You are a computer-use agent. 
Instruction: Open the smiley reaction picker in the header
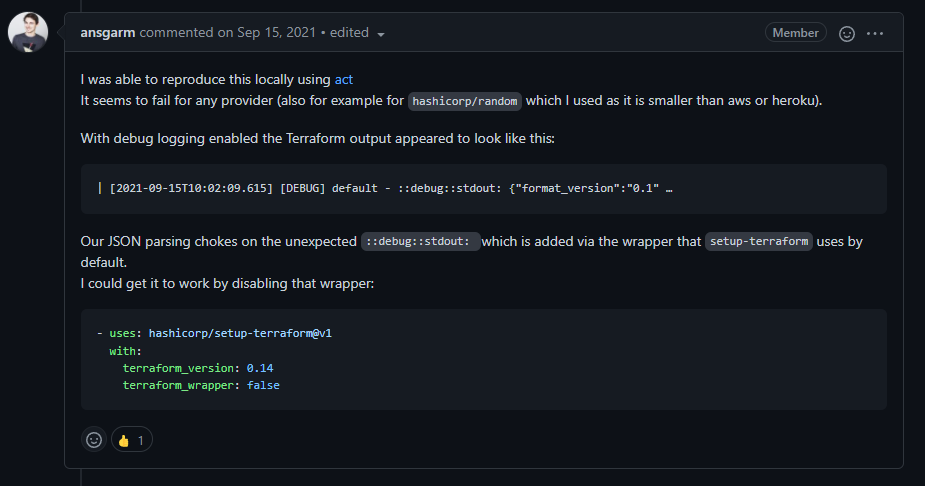847,34
